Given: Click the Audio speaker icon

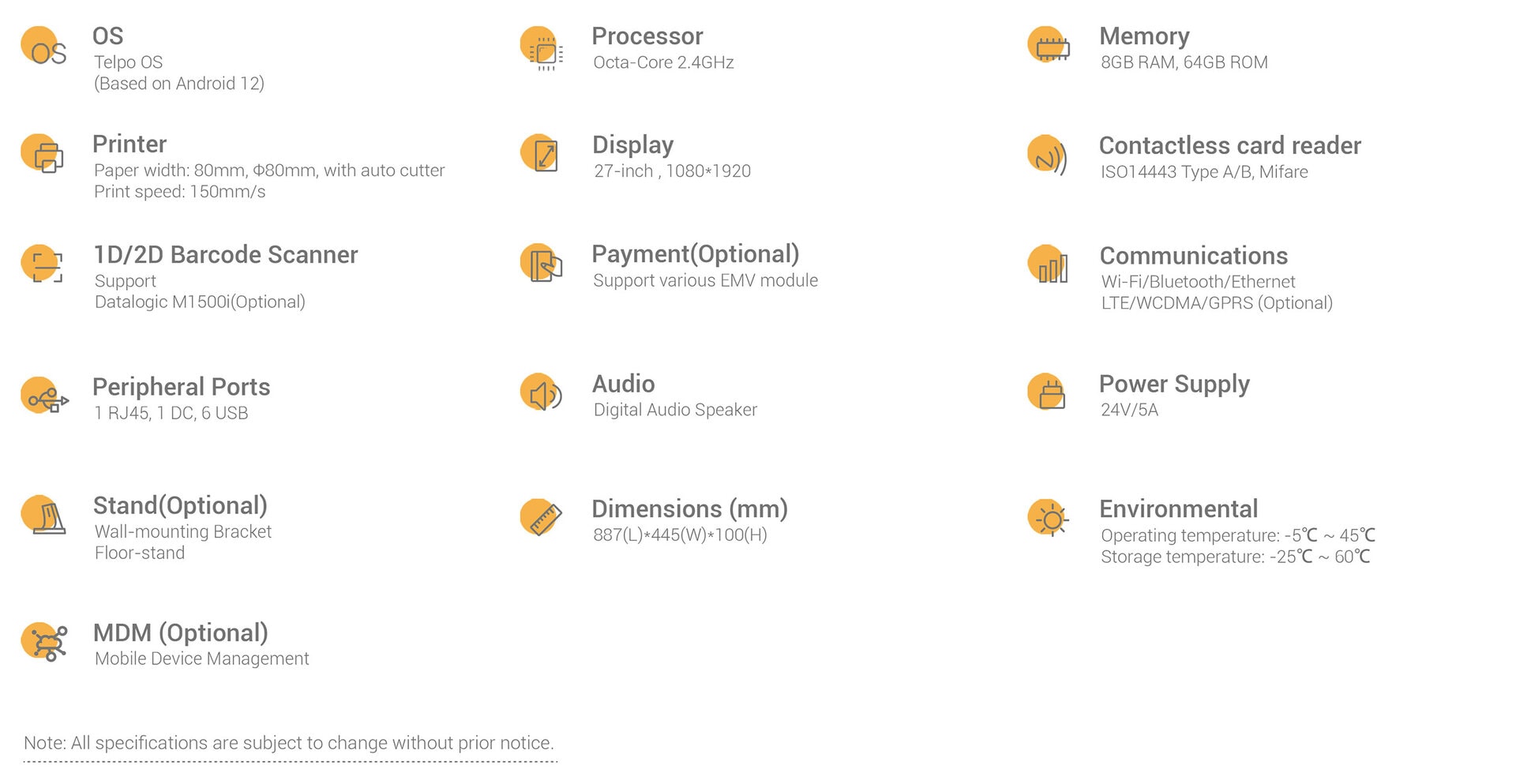Looking at the screenshot, I should (x=541, y=392).
